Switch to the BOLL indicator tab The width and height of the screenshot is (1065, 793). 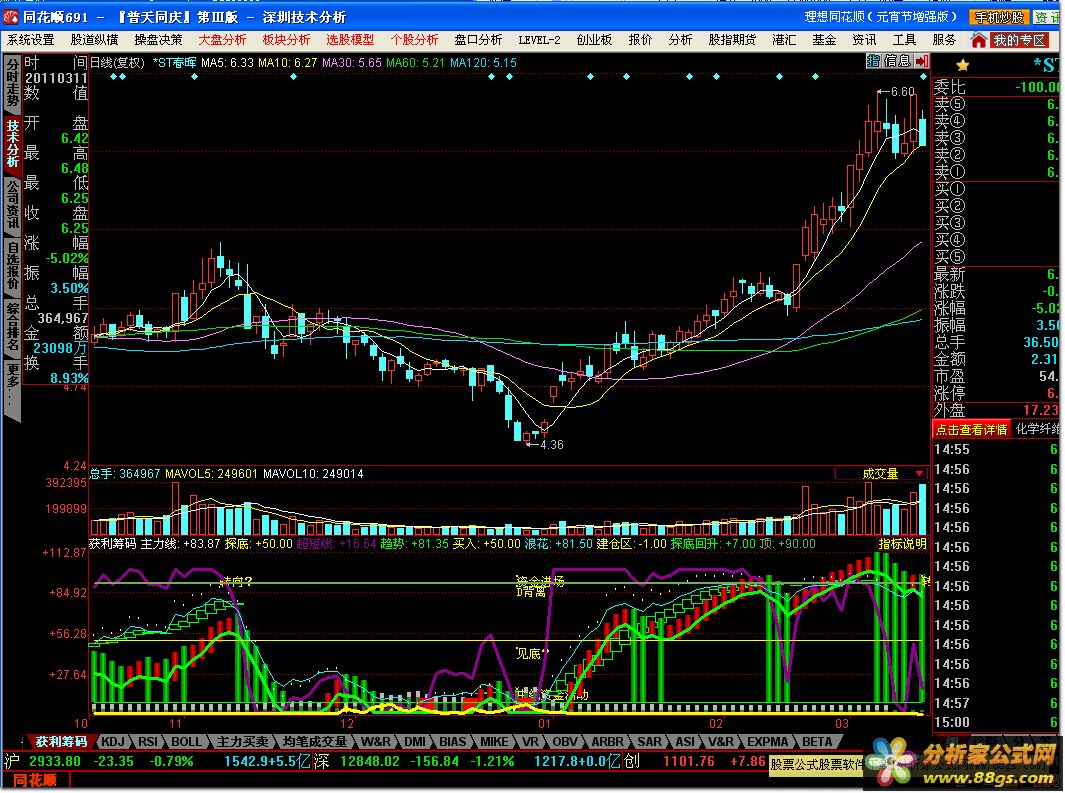click(x=186, y=741)
